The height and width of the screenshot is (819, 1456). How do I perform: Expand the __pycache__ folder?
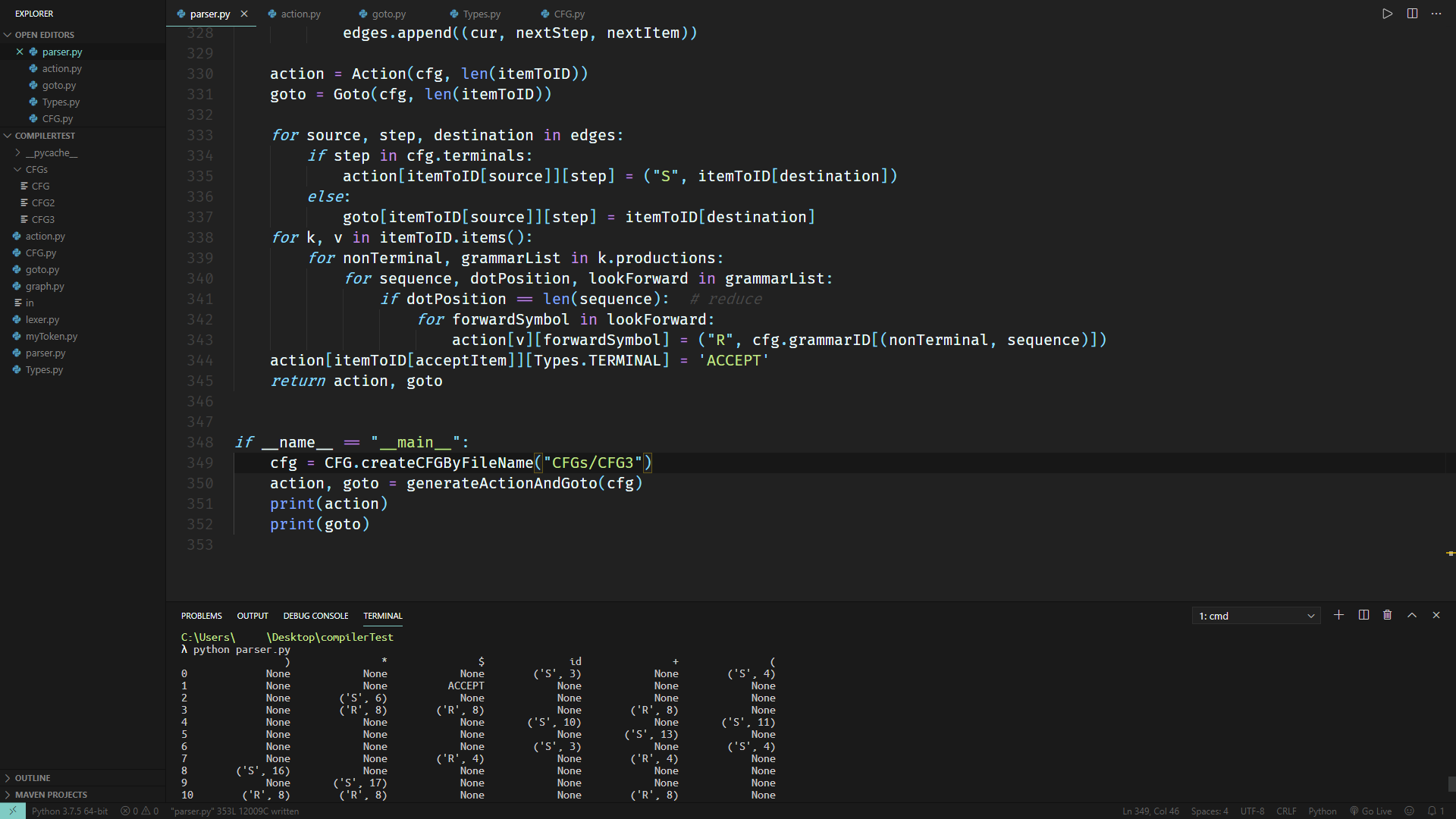tap(82, 152)
